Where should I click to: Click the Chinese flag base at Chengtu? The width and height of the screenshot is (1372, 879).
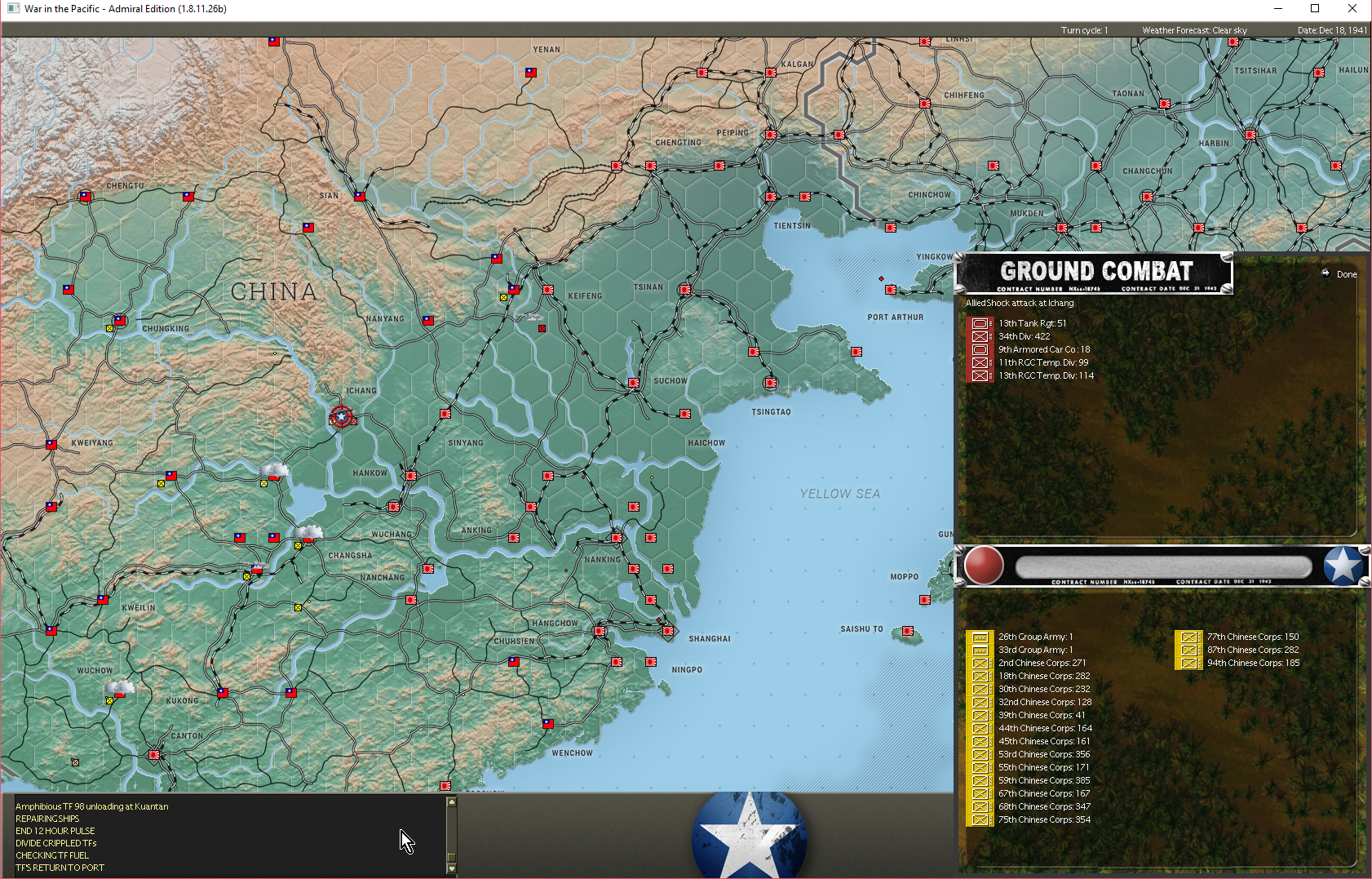click(x=86, y=196)
